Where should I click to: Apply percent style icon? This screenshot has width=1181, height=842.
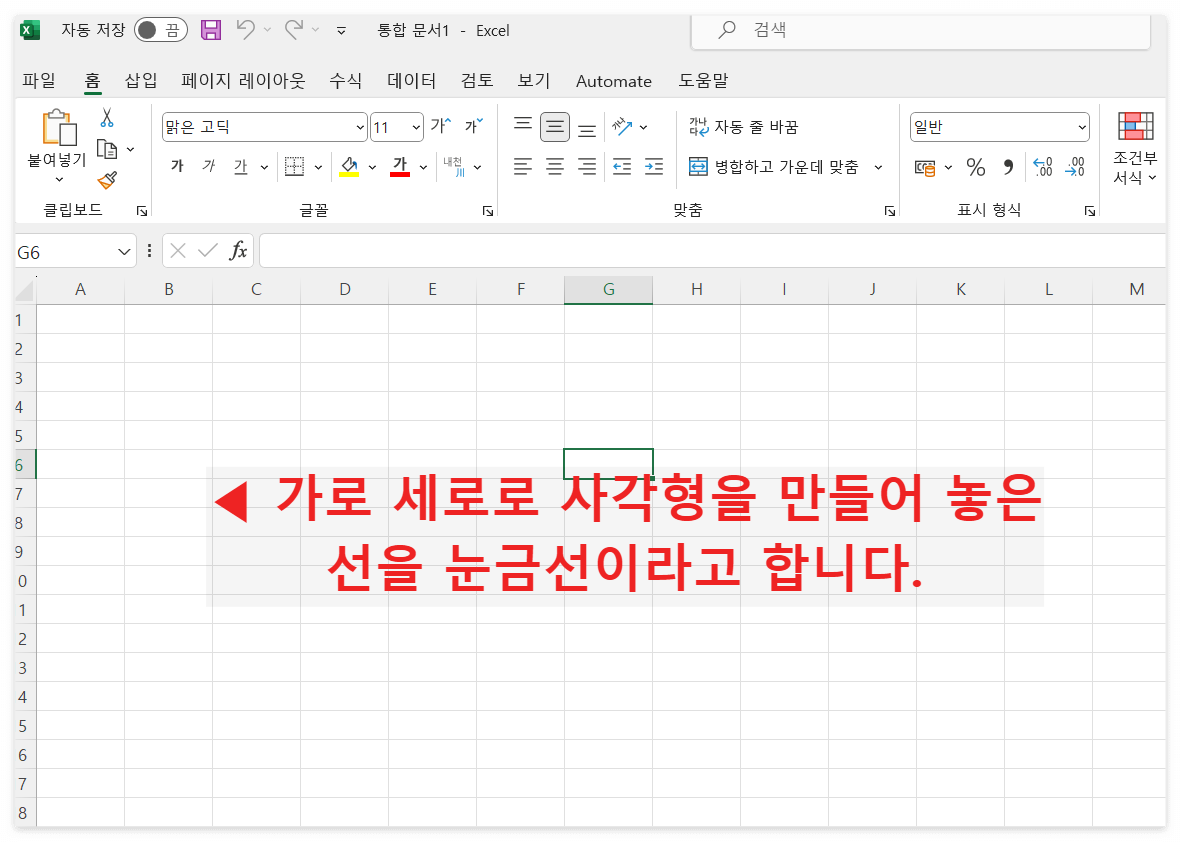[976, 167]
